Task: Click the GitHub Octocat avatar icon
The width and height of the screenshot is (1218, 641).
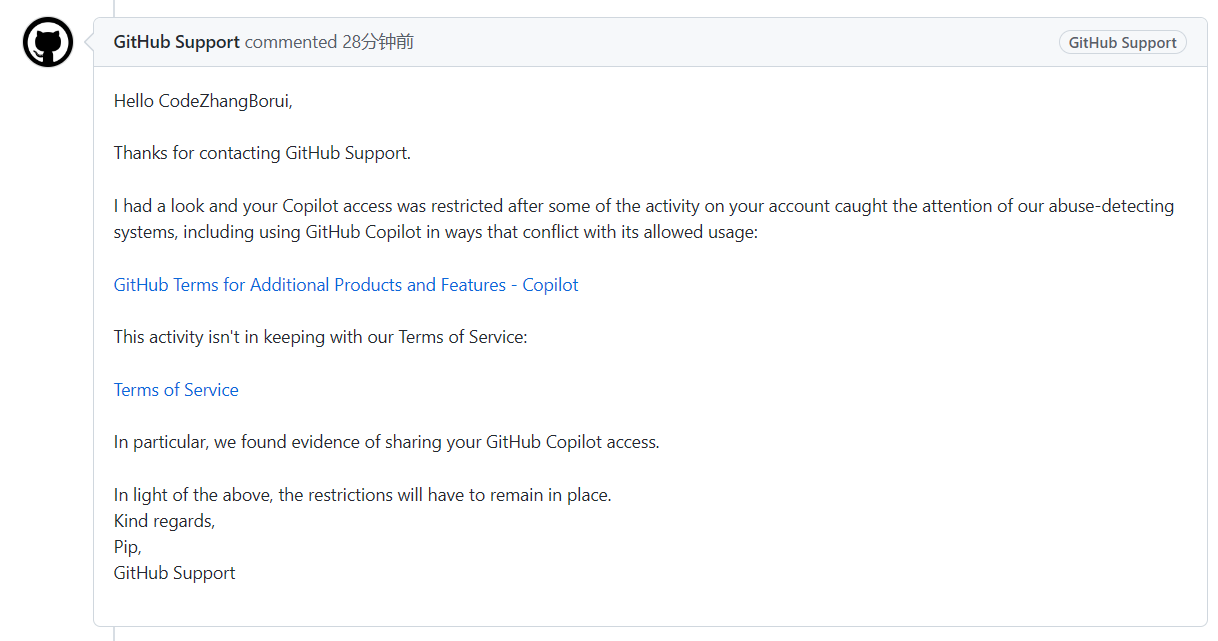Action: (x=48, y=42)
